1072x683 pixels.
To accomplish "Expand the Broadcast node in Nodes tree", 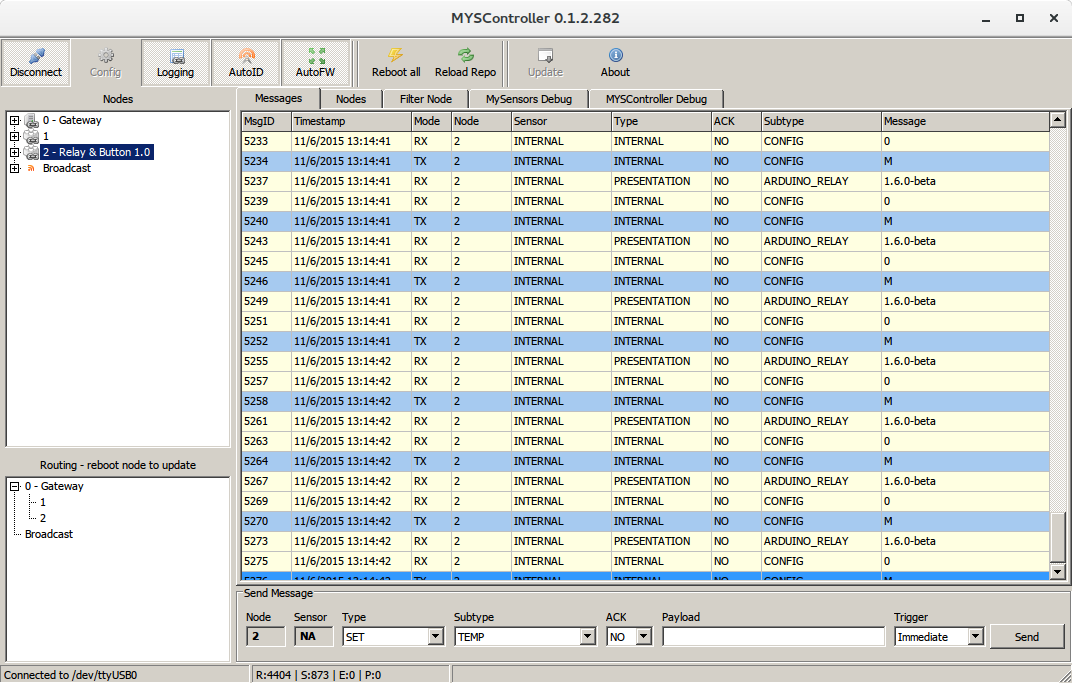I will pyautogui.click(x=14, y=168).
